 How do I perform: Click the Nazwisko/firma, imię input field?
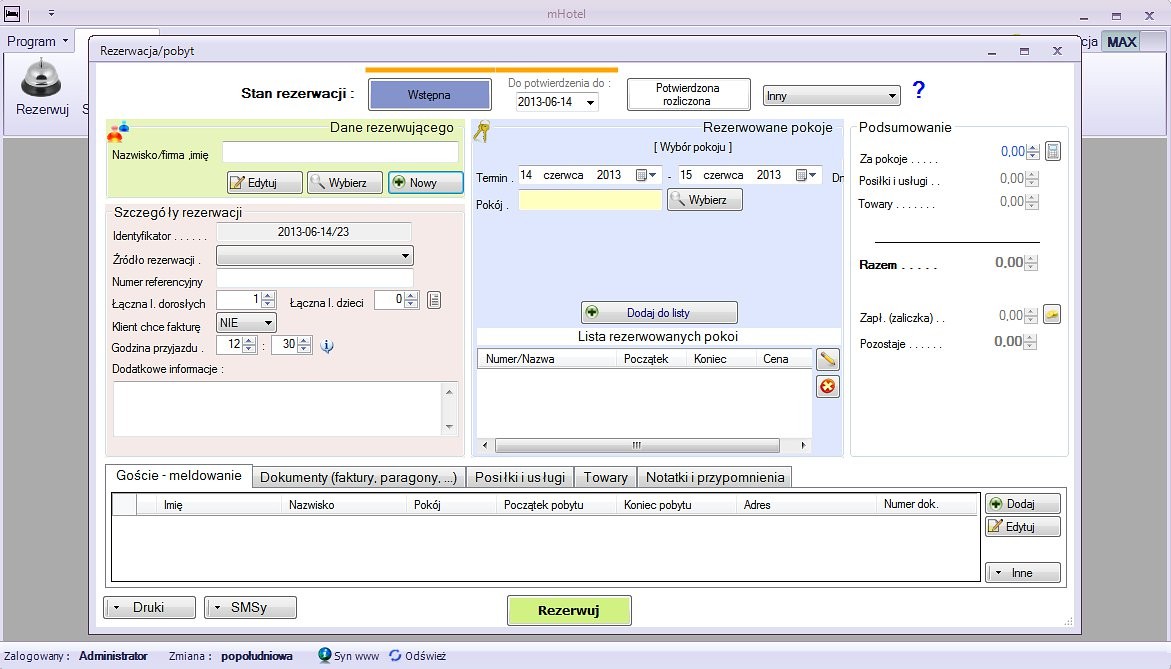pyautogui.click(x=341, y=152)
